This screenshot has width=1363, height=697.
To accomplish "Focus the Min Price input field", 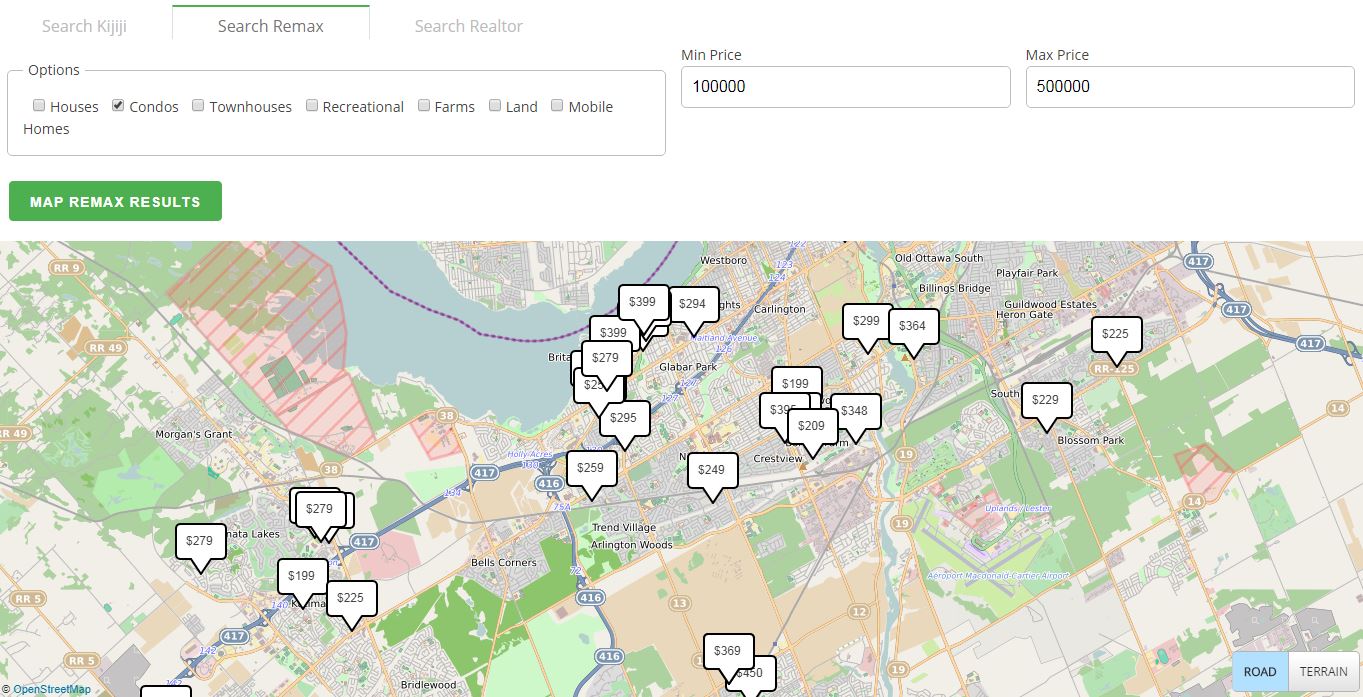I will [x=845, y=87].
